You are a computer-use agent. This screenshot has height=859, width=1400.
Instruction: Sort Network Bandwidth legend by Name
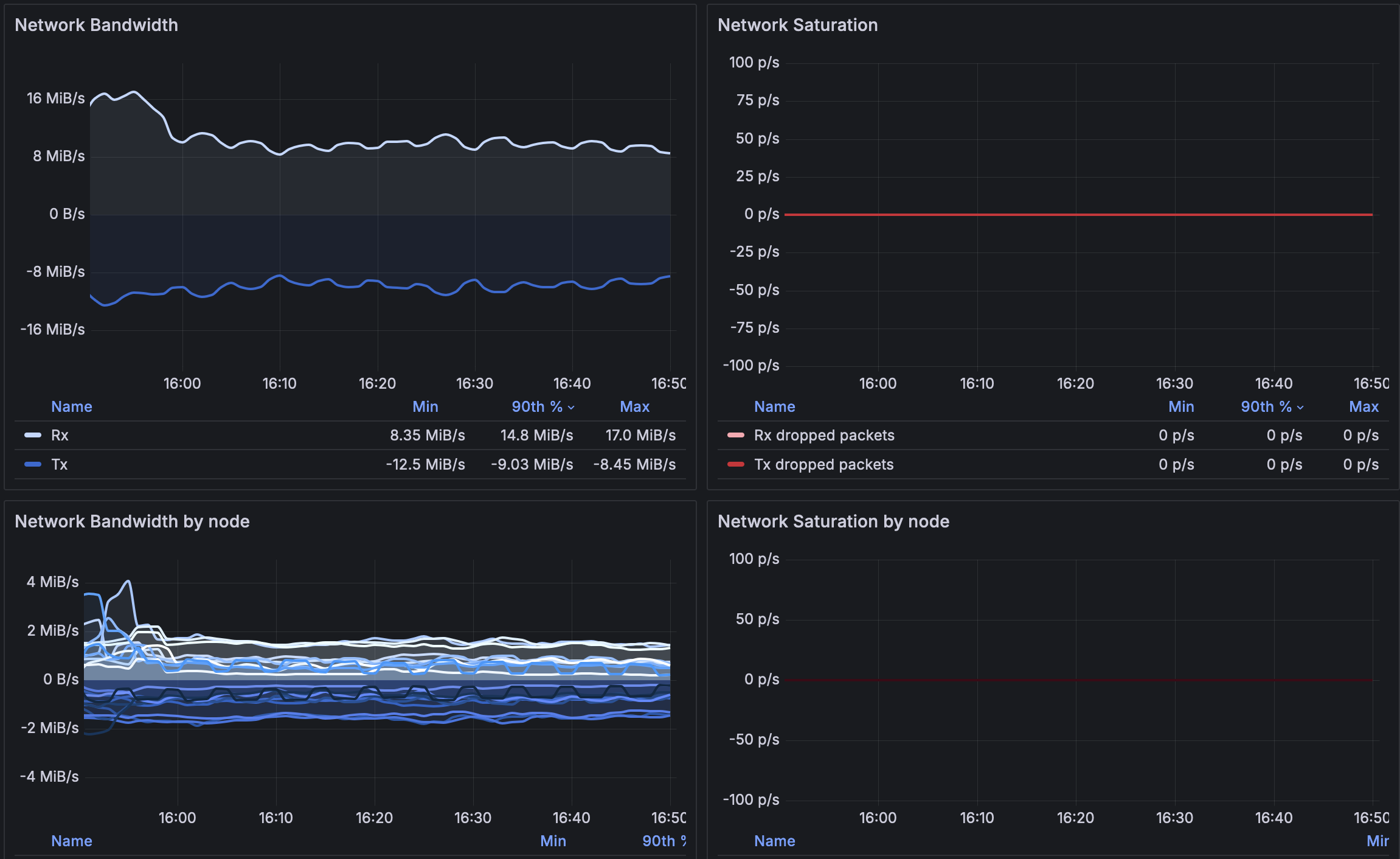point(72,406)
